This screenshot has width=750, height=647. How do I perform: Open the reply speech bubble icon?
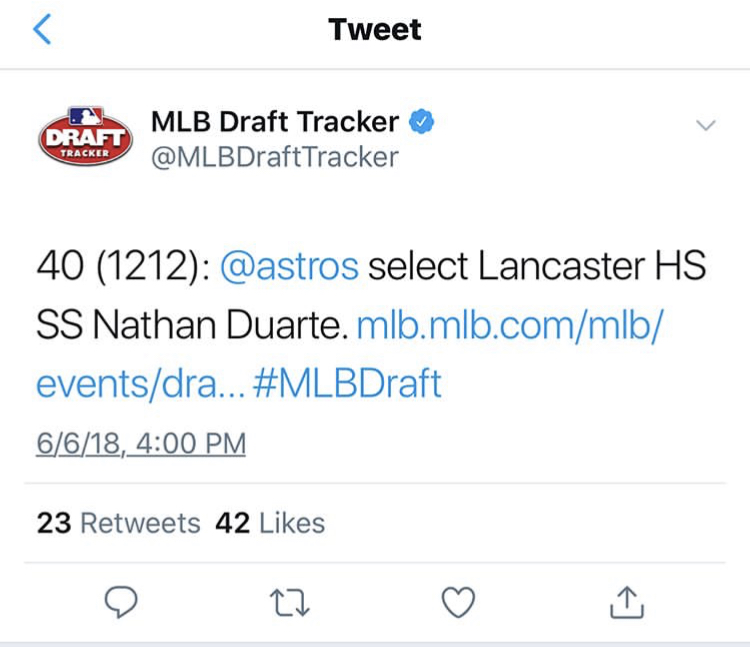pos(121,602)
